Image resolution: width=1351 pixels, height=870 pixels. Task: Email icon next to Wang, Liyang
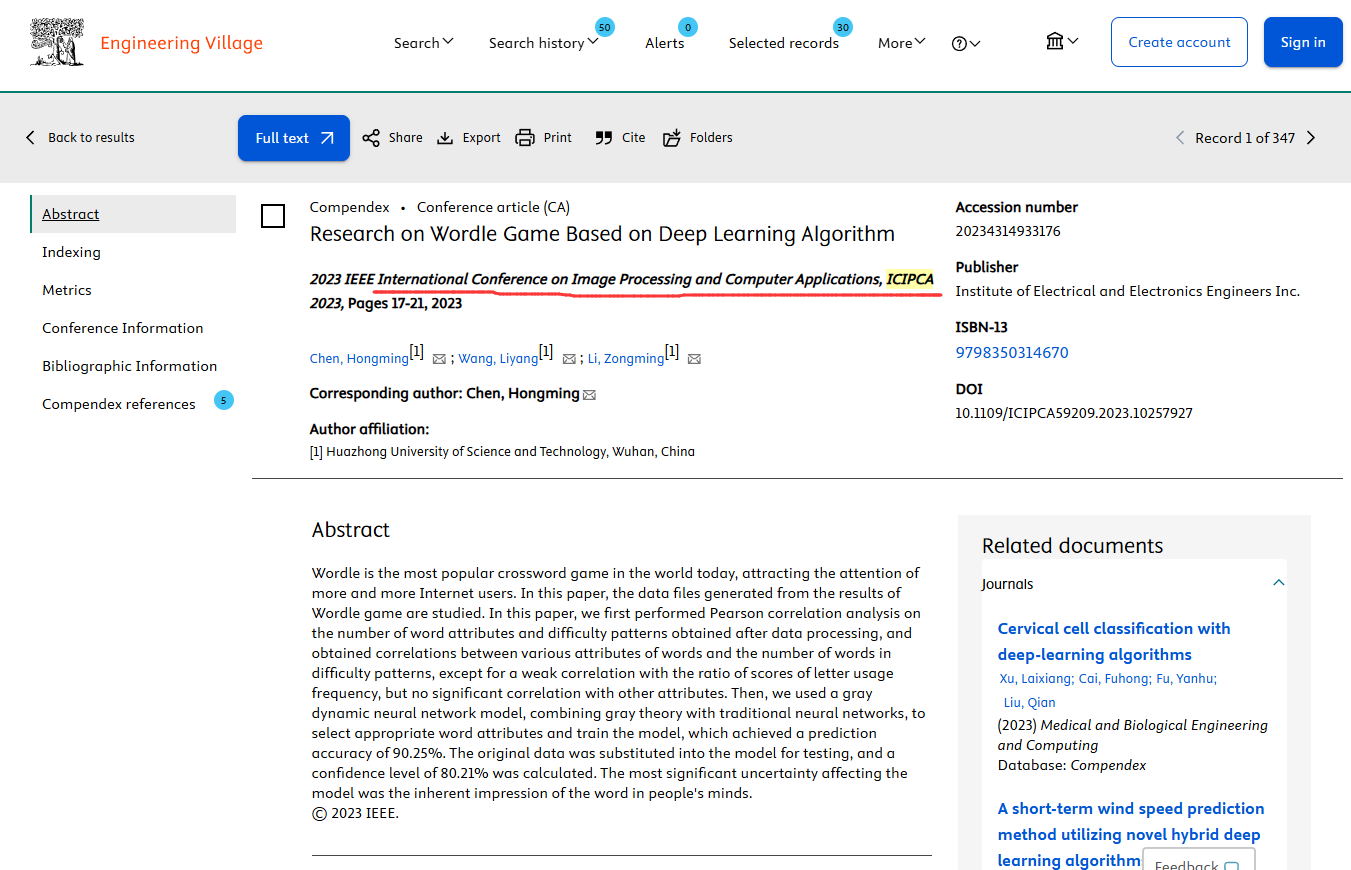tap(569, 359)
